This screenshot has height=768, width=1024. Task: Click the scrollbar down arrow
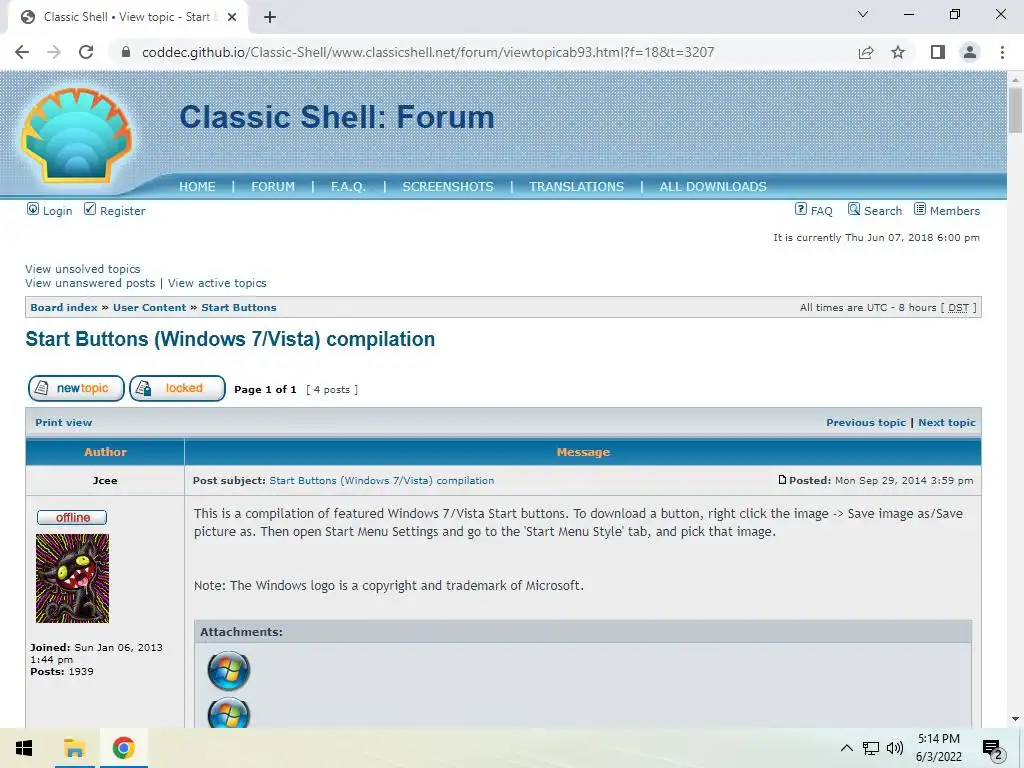[1015, 719]
